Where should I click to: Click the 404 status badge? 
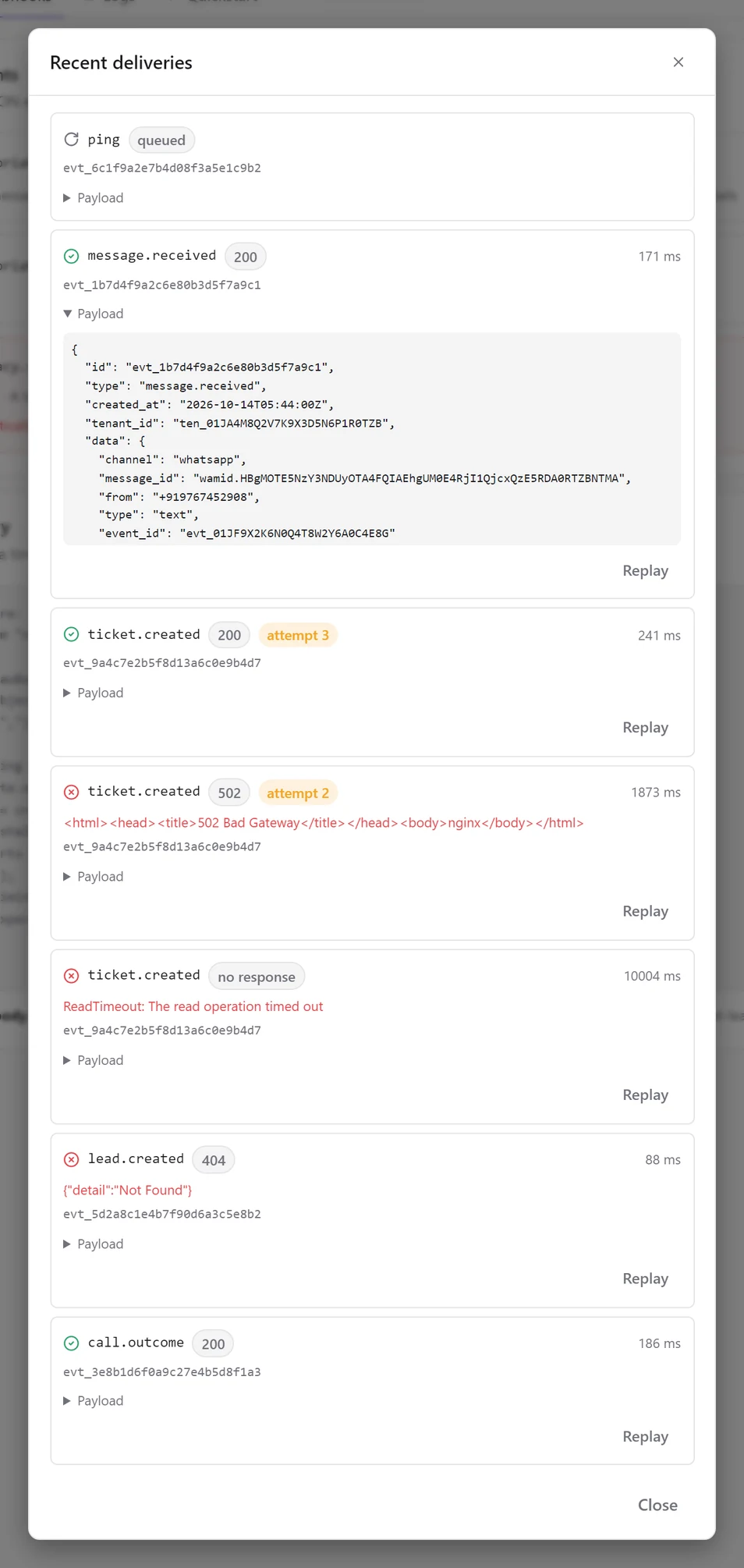(214, 1161)
